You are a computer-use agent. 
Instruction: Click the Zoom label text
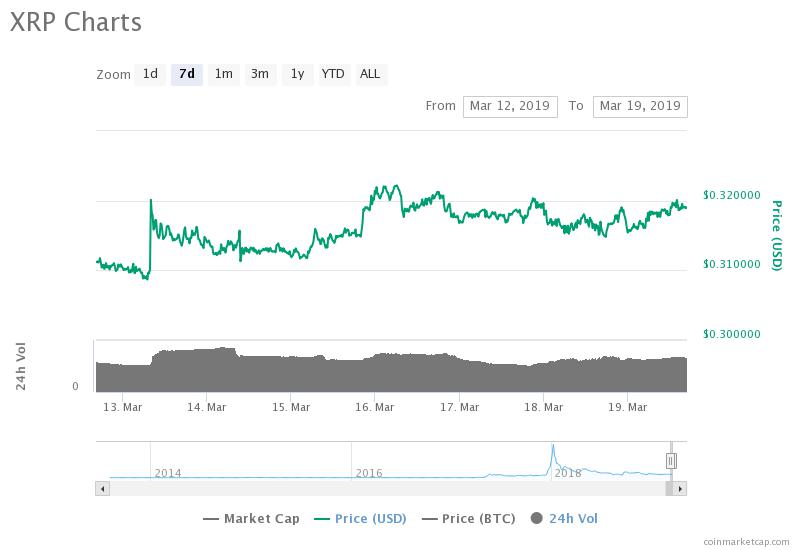point(113,74)
